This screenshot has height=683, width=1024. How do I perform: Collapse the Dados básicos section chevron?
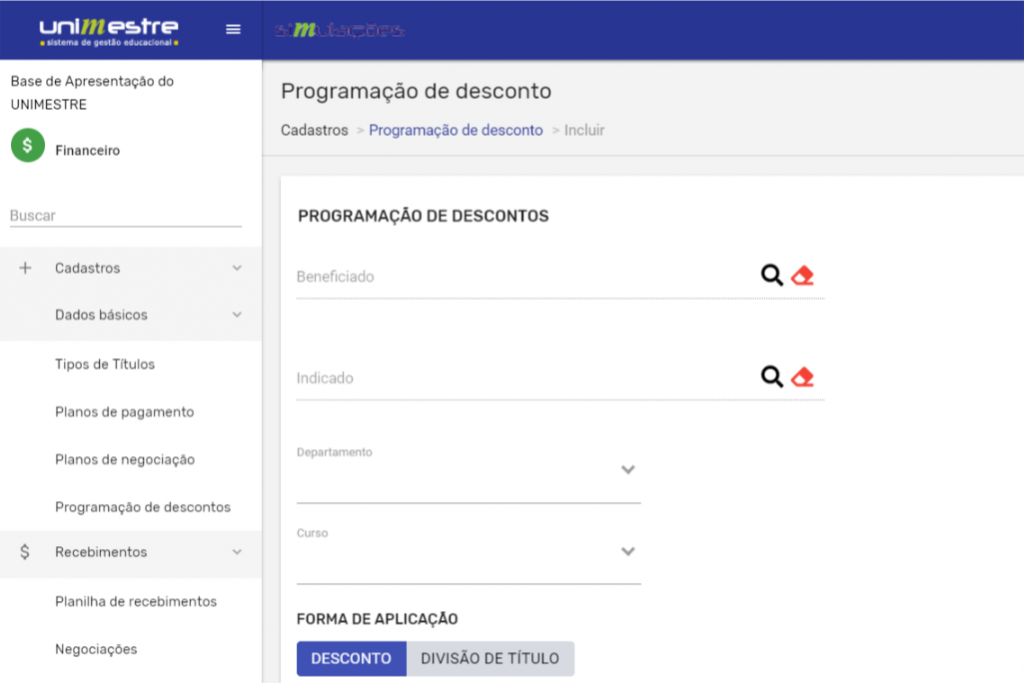237,315
